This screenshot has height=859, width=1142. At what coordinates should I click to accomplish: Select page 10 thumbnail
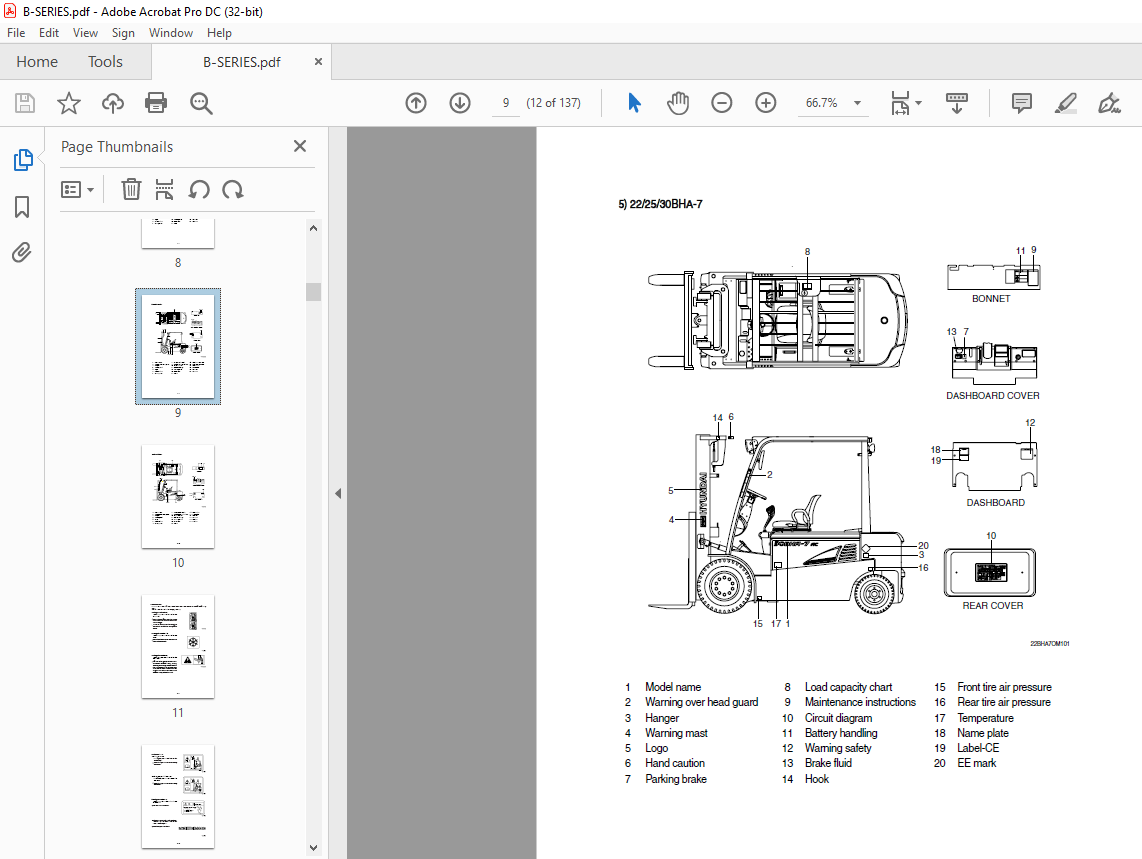[x=178, y=496]
